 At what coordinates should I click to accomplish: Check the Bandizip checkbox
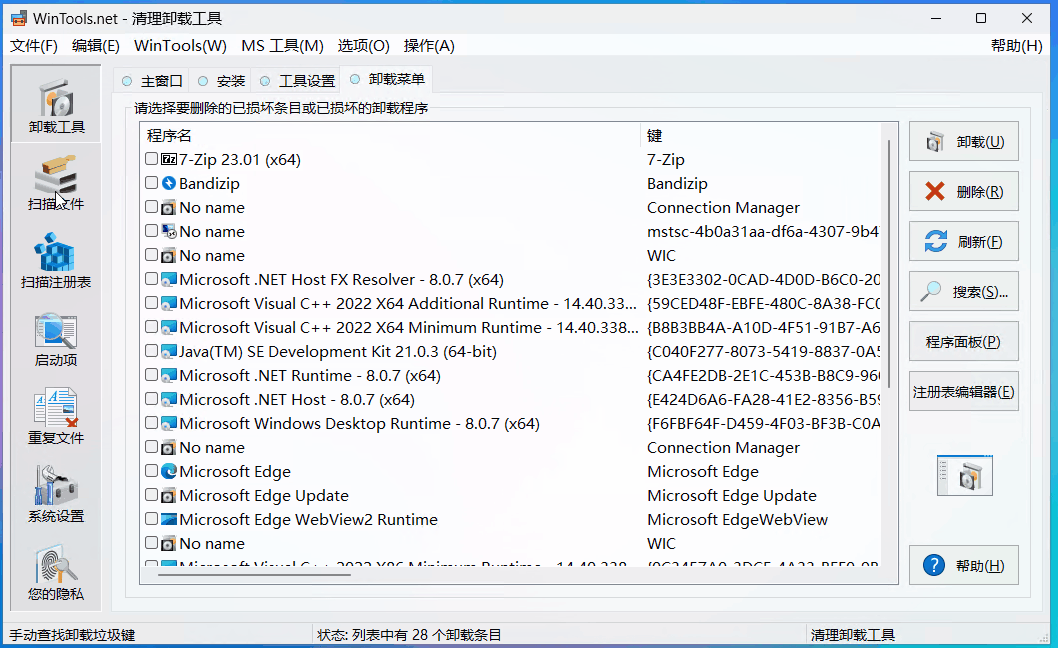pos(151,183)
